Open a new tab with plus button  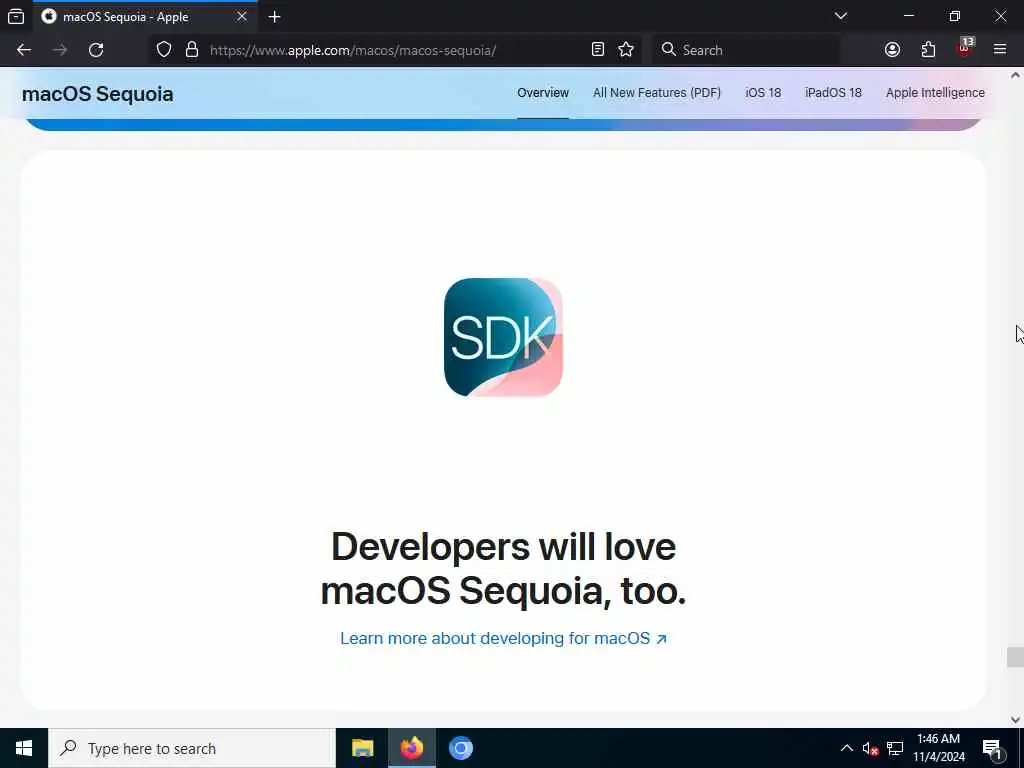pyautogui.click(x=275, y=16)
